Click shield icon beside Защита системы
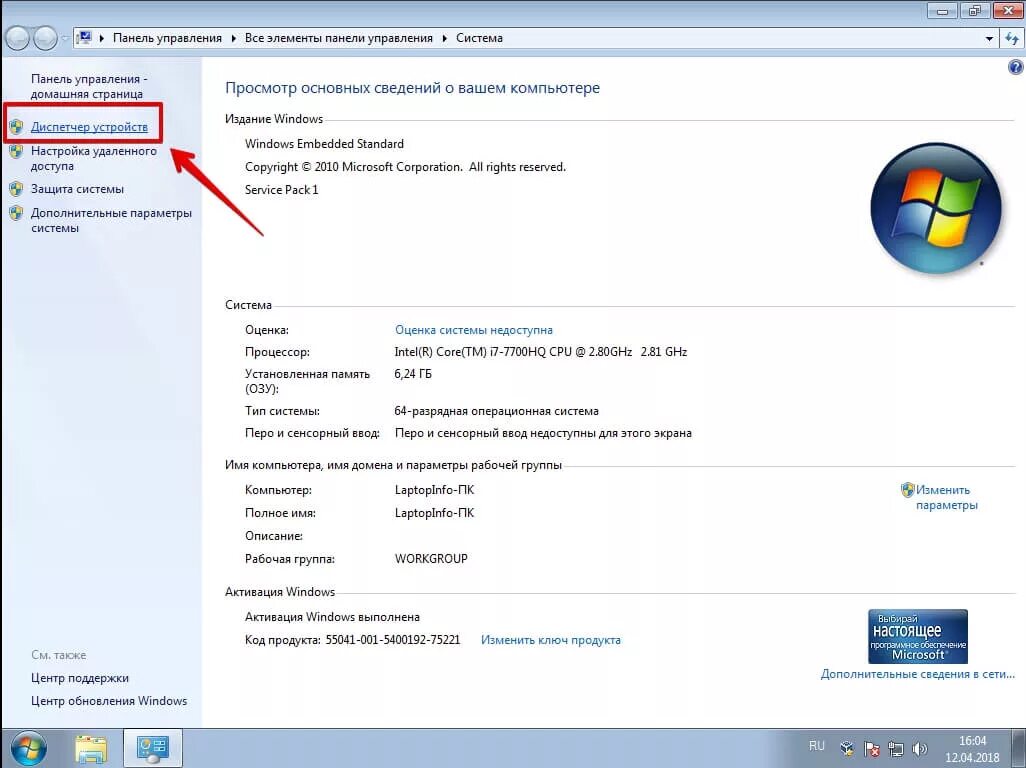Viewport: 1026px width, 768px height. tap(16, 189)
